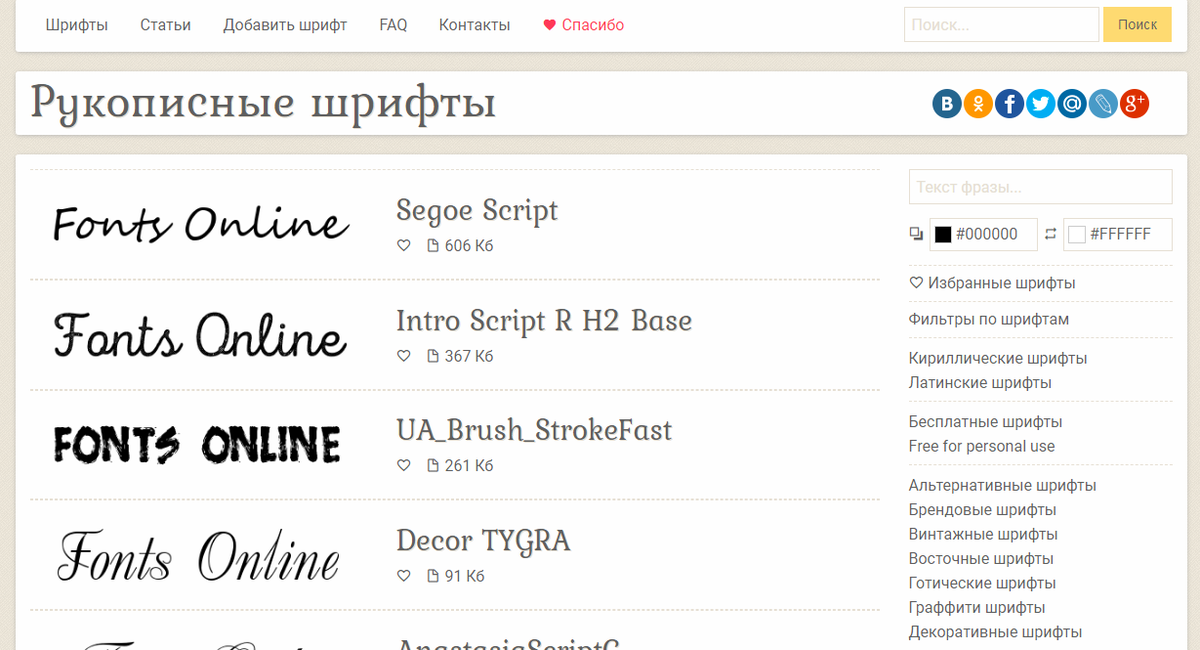Share the page on VK
Screen dimensions: 1200x650
pos(946,103)
